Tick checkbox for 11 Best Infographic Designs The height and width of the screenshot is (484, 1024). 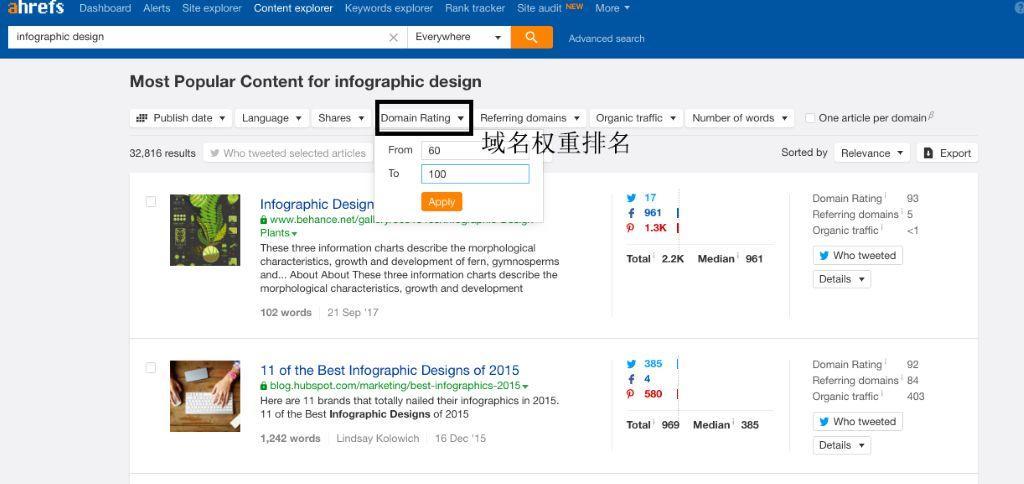[x=151, y=368]
